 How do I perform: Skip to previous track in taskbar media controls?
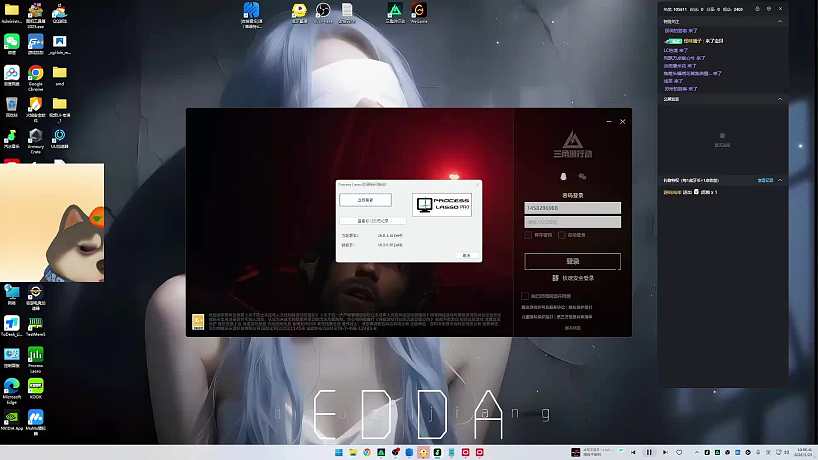633,452
